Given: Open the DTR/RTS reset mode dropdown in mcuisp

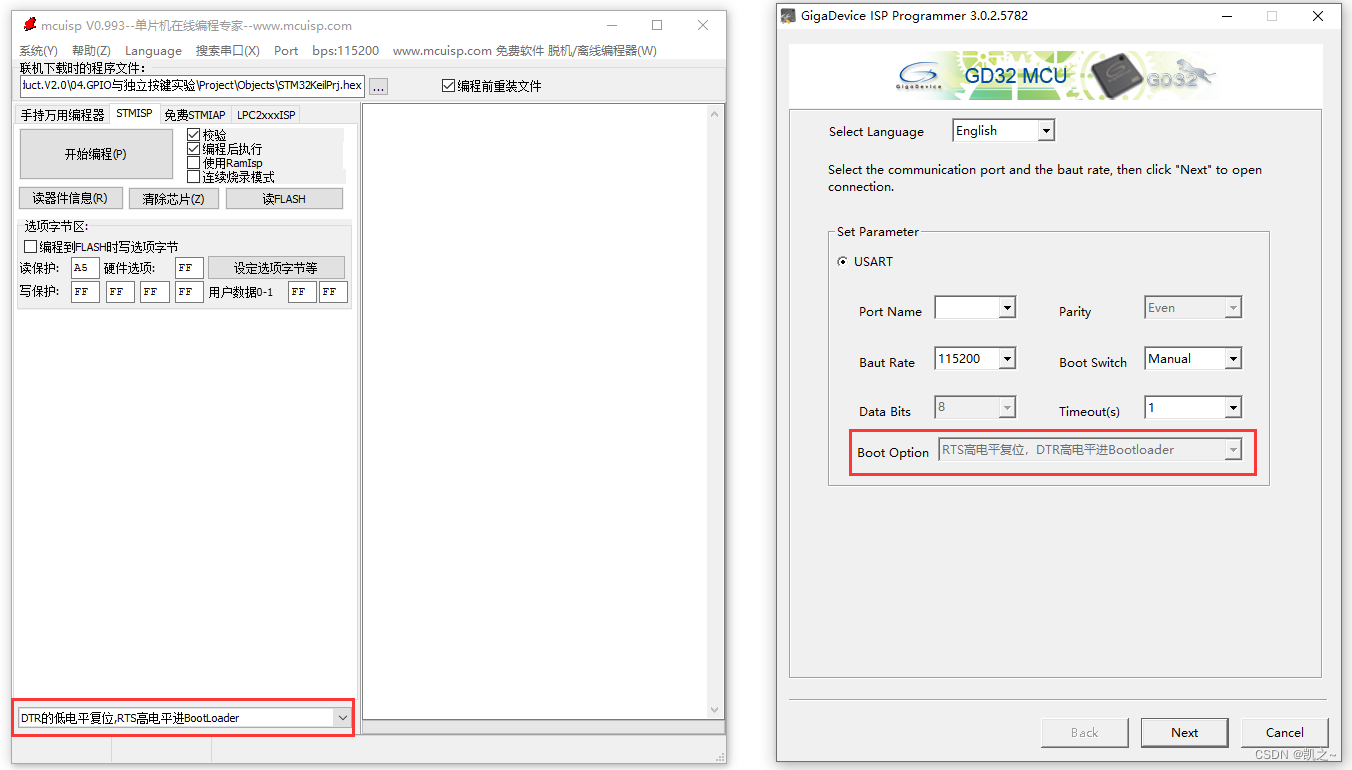Looking at the screenshot, I should pos(184,718).
